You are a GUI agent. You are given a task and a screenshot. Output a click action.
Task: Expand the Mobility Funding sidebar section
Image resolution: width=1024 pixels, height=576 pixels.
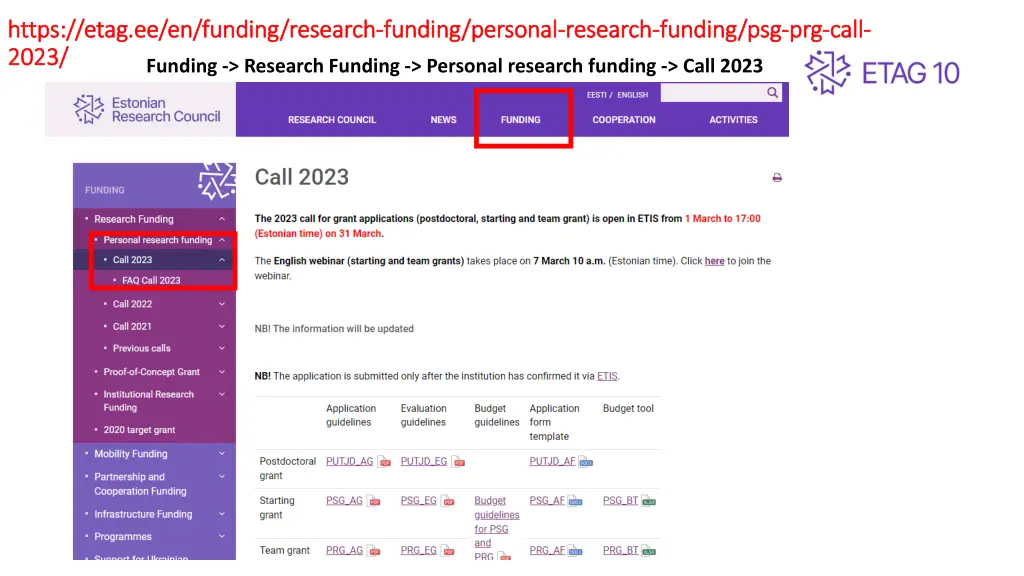[x=222, y=454]
